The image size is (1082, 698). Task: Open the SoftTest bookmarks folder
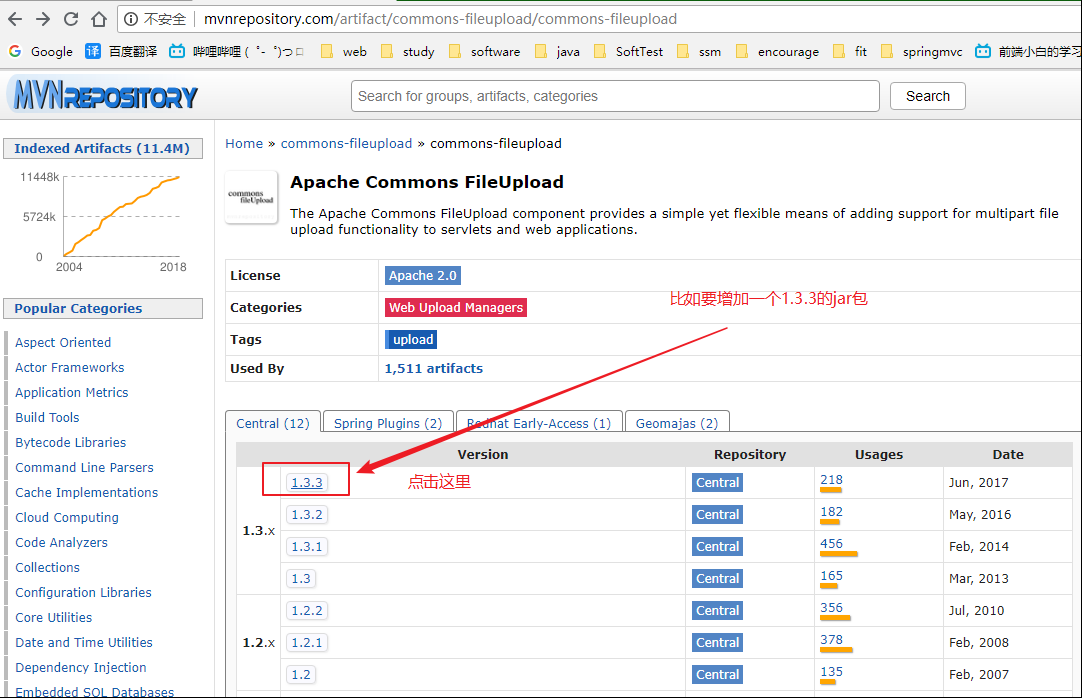point(629,52)
